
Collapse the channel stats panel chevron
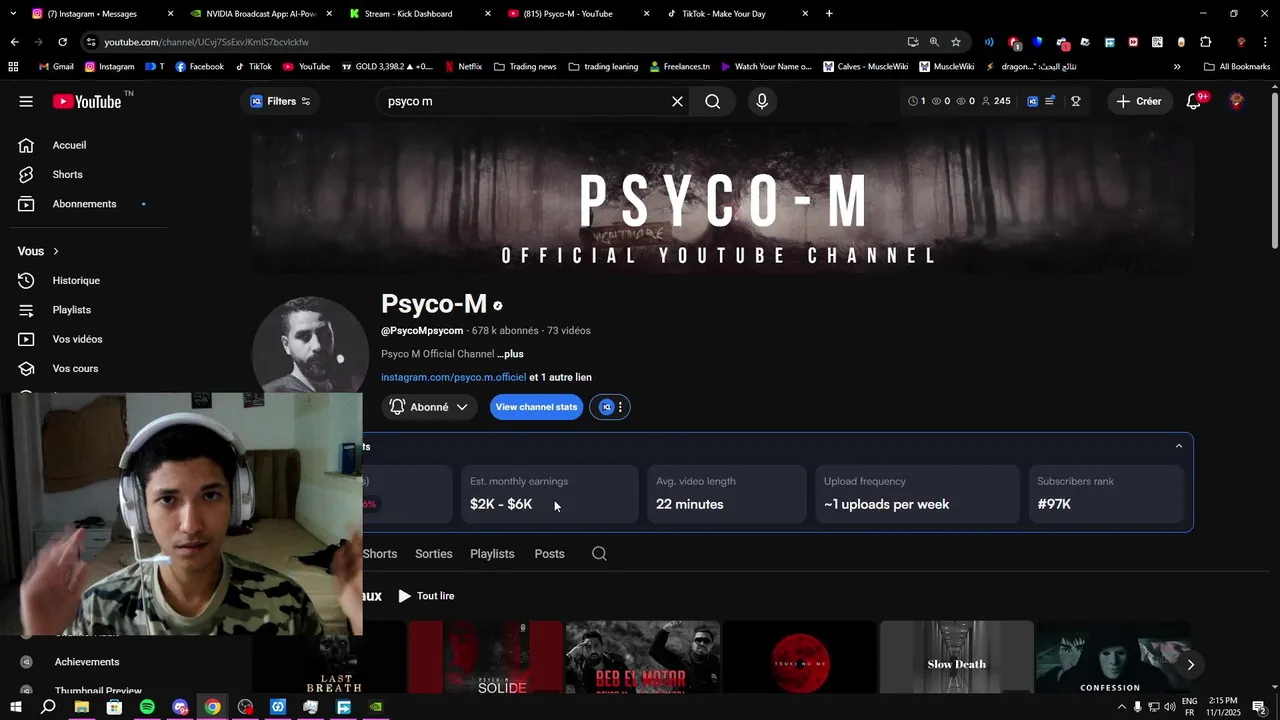pyautogui.click(x=1179, y=446)
